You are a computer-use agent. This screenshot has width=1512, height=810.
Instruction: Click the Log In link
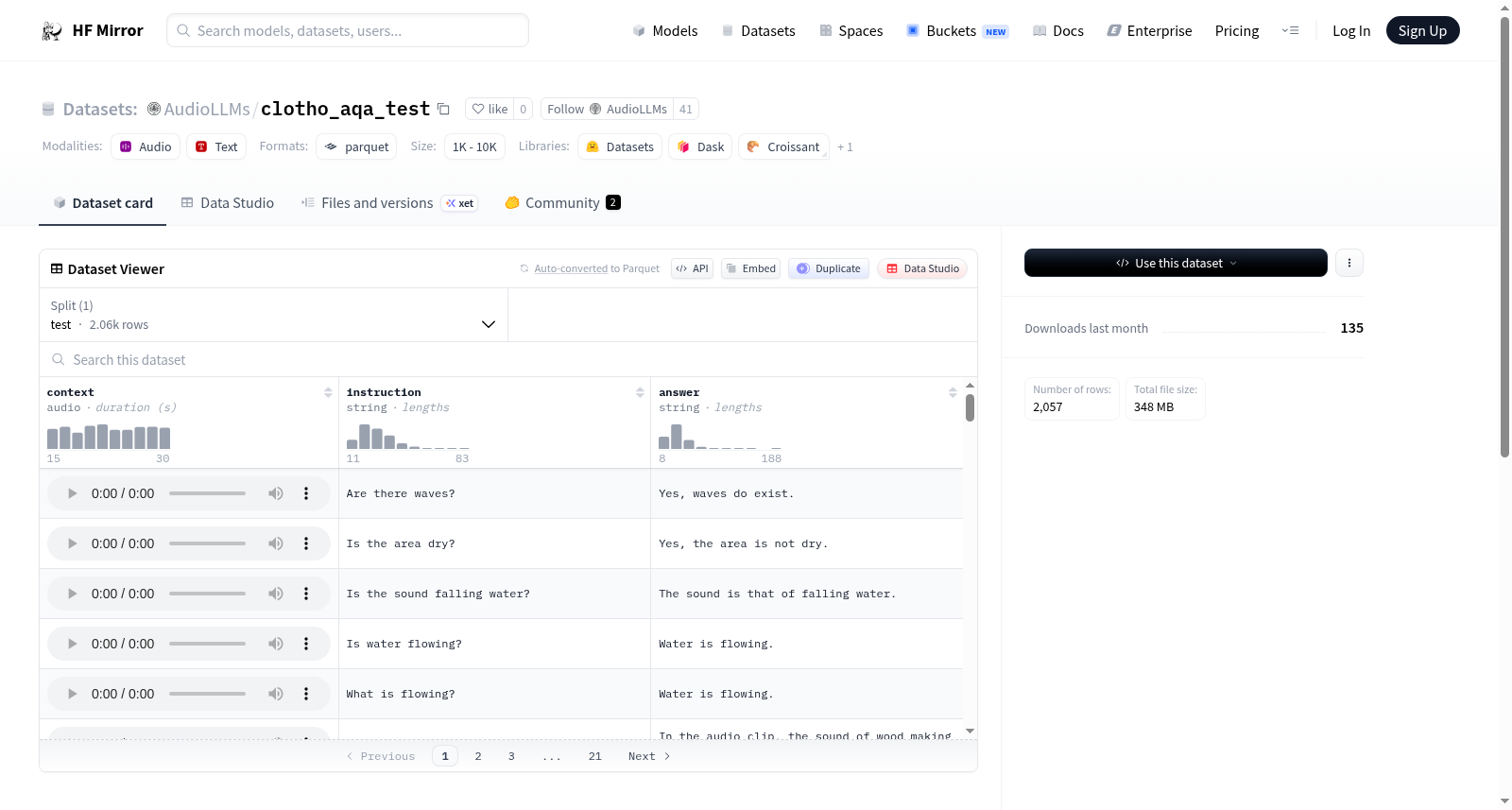tap(1351, 30)
